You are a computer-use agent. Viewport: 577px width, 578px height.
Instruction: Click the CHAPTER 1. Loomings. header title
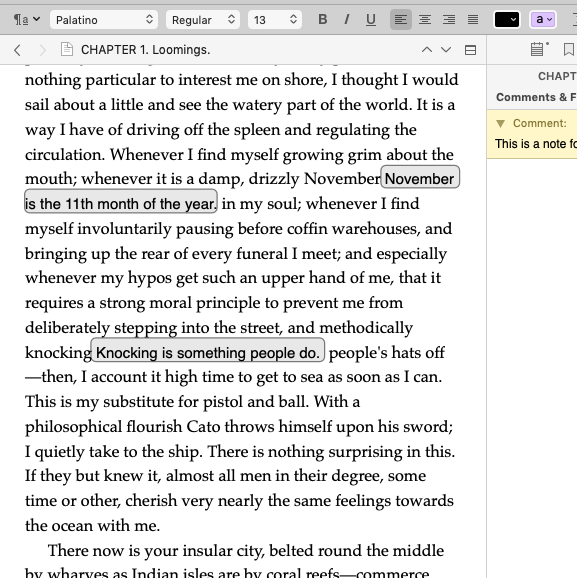(x=146, y=50)
